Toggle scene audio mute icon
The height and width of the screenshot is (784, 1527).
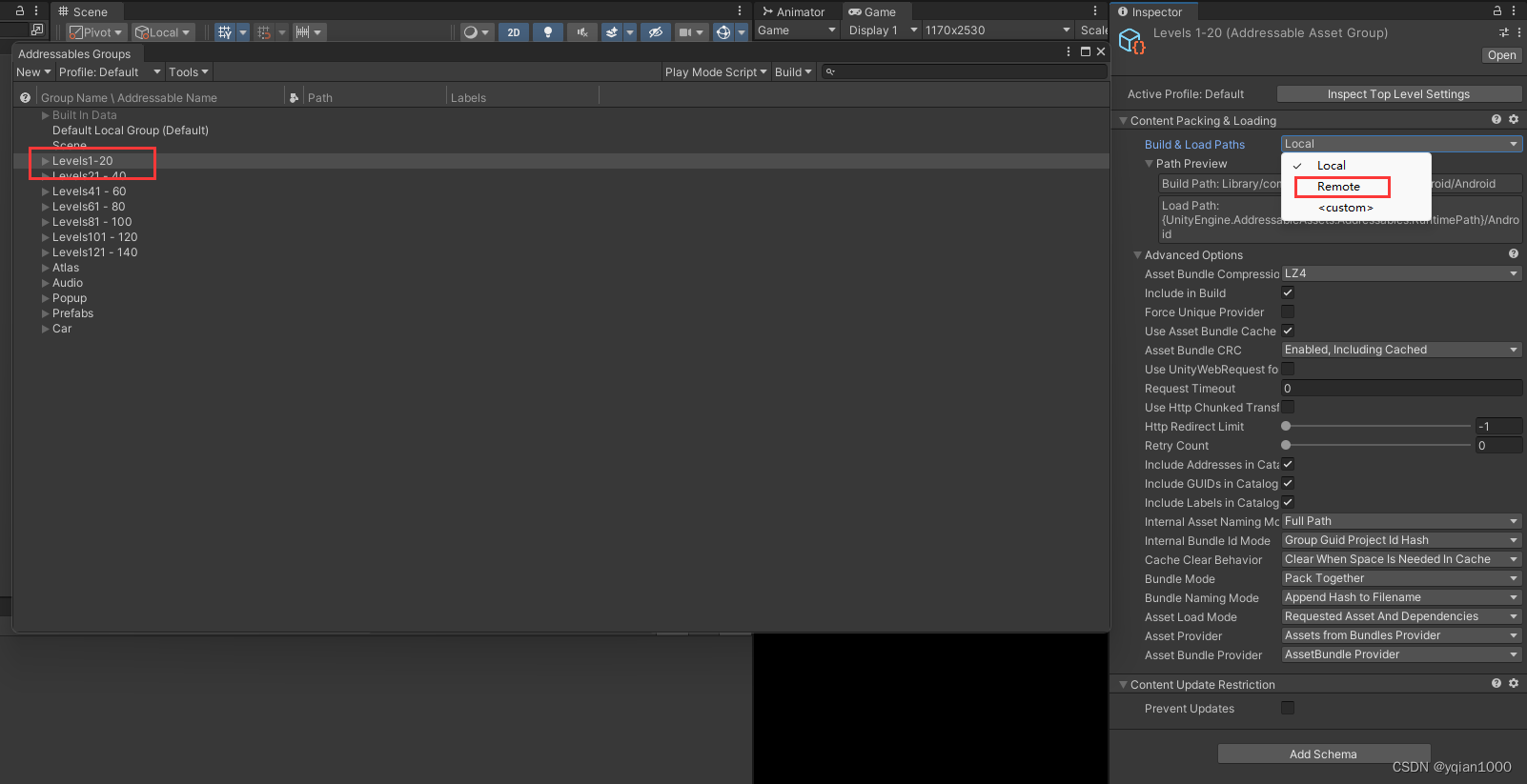coord(581,32)
